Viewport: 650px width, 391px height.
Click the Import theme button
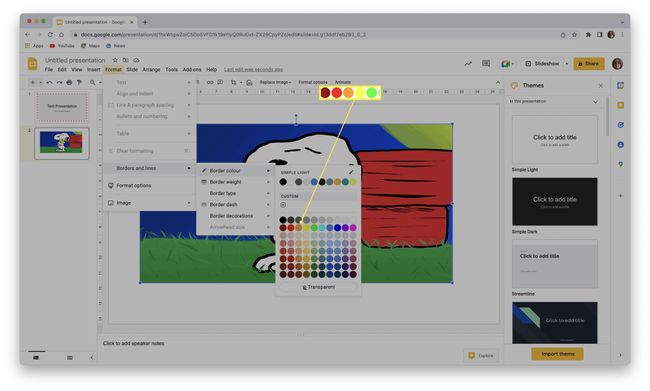coord(558,354)
